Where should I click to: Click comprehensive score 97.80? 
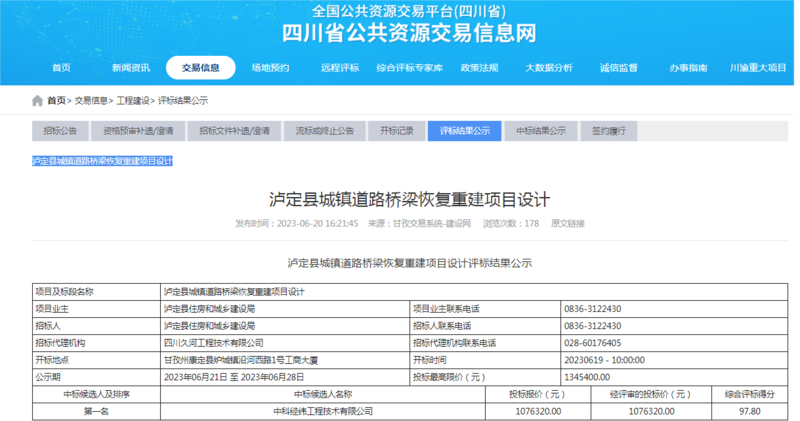[x=749, y=411]
